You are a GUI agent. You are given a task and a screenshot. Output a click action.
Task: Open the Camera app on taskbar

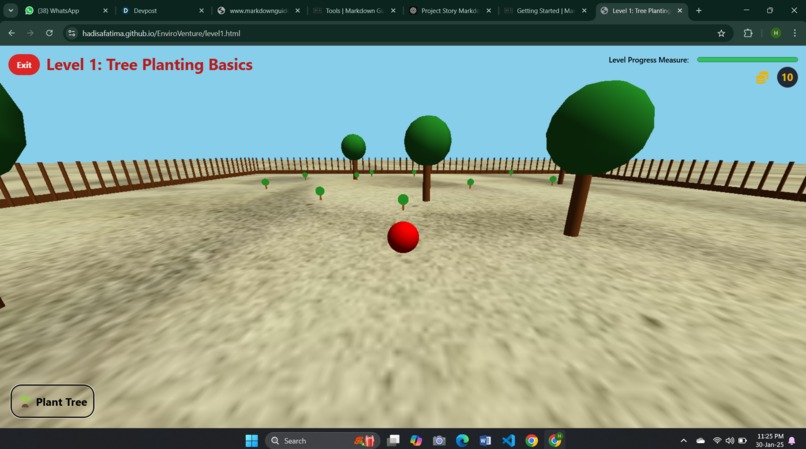[439, 440]
